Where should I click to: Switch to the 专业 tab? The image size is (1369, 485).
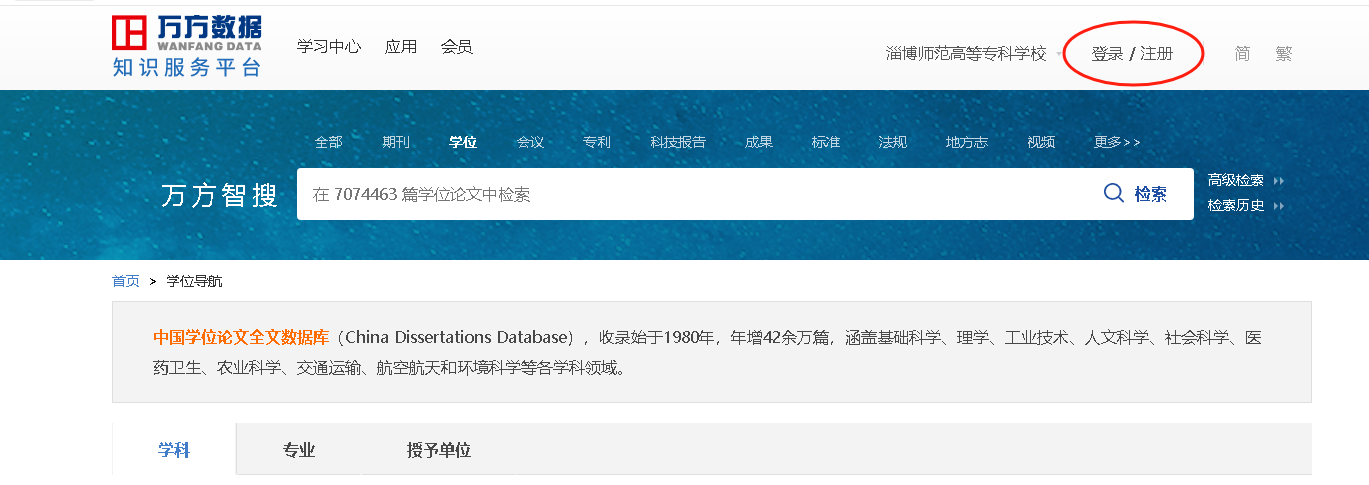(299, 450)
